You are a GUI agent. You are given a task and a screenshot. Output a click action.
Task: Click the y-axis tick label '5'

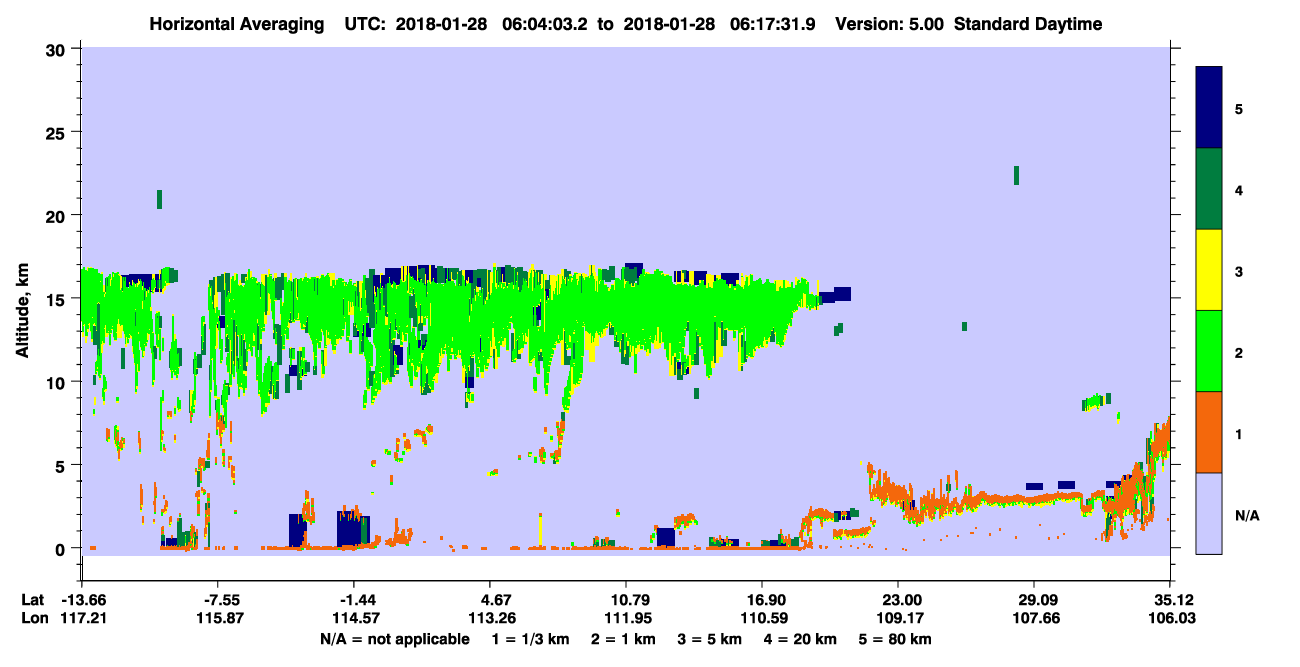62,465
